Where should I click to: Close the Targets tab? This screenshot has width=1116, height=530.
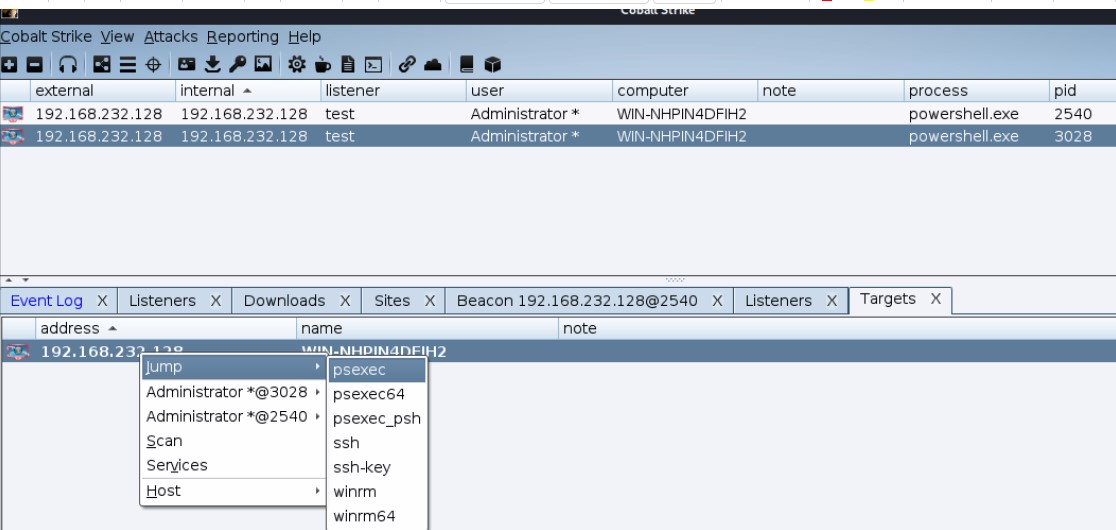coord(936,299)
